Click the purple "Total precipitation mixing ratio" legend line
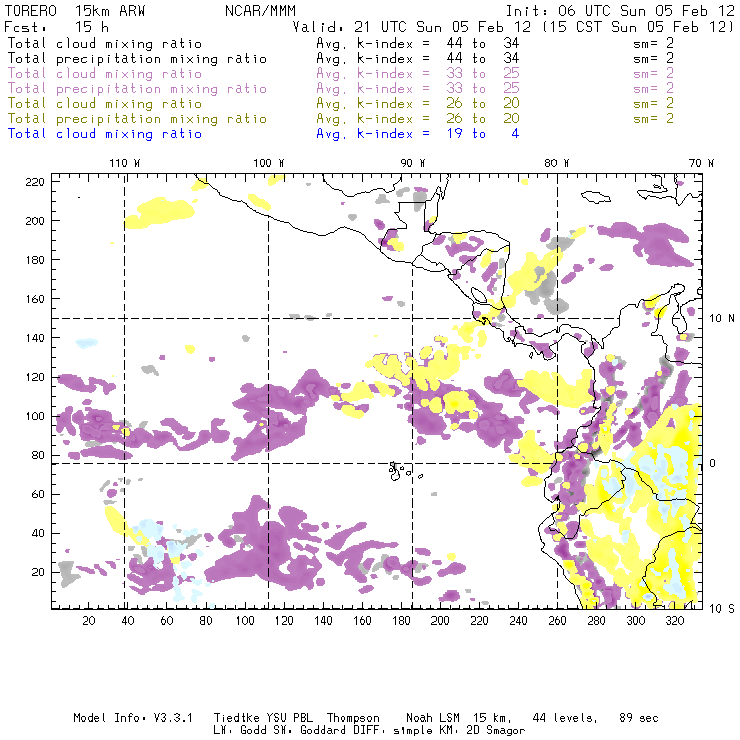 (137, 89)
